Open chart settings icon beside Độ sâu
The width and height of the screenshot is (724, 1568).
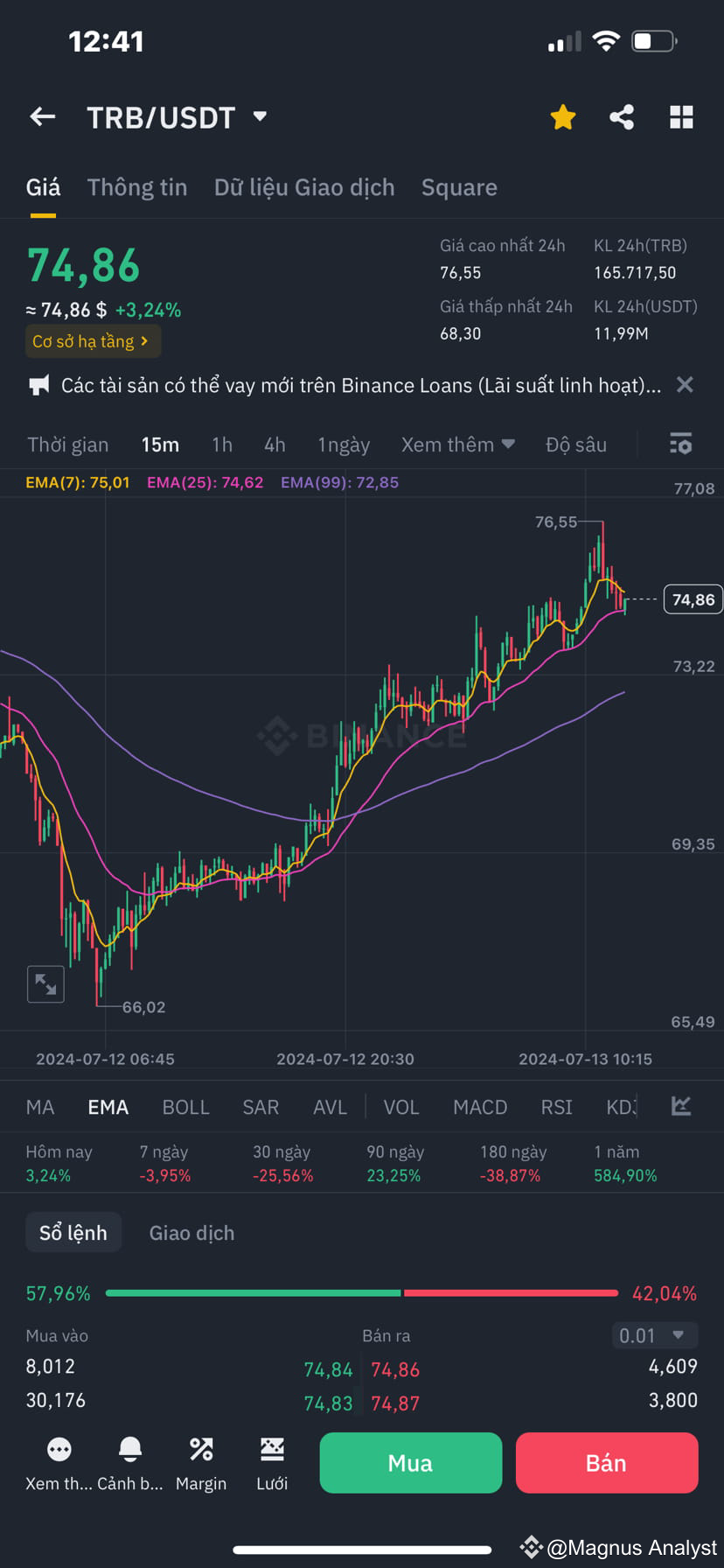click(680, 444)
